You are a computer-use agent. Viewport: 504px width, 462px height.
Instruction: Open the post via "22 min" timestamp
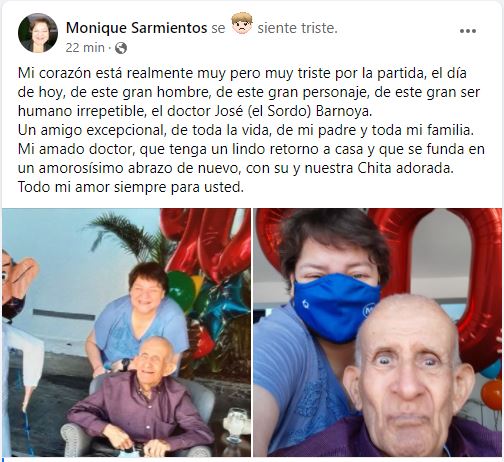click(85, 48)
